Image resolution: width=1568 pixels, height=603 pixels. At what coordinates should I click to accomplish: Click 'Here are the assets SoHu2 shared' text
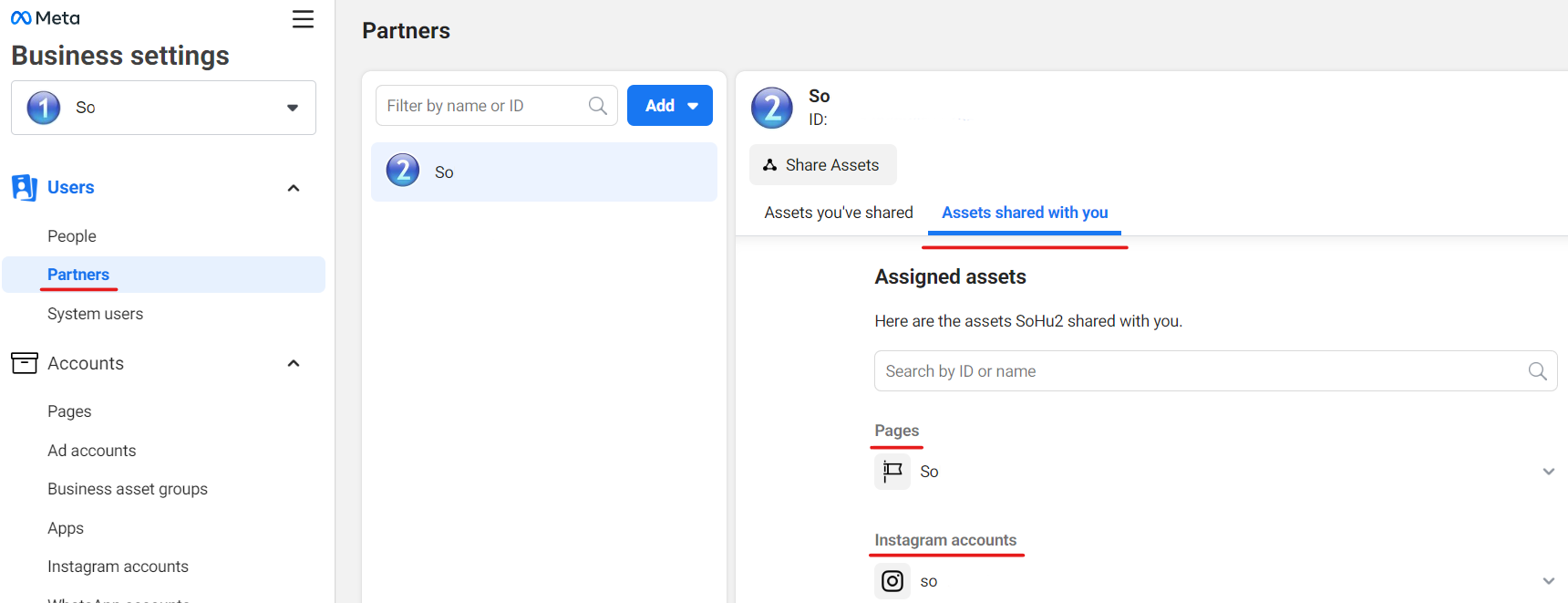(1028, 321)
